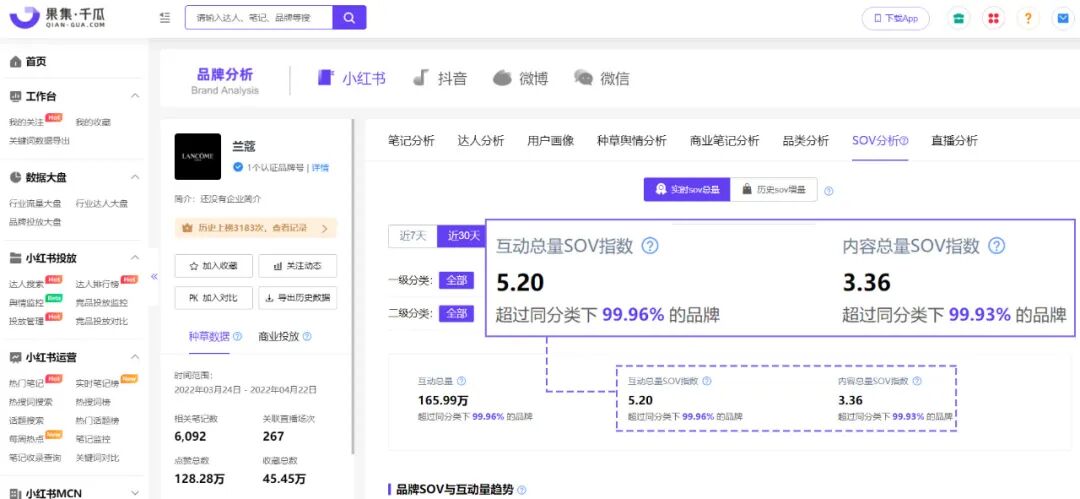
Task: Click the 数据大盘 pie chart icon
Action: [15, 177]
